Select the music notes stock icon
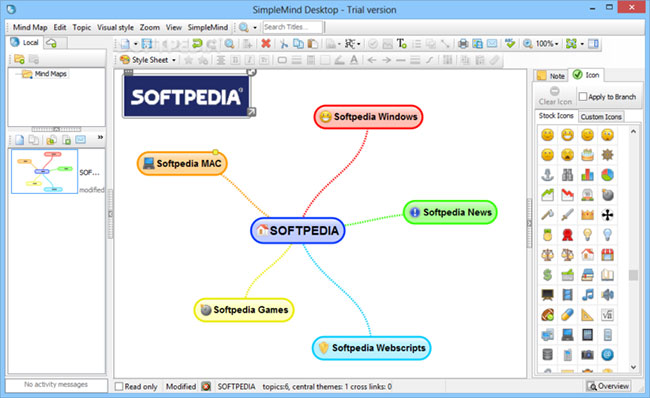Image resolution: width=650 pixels, height=398 pixels. click(x=587, y=294)
